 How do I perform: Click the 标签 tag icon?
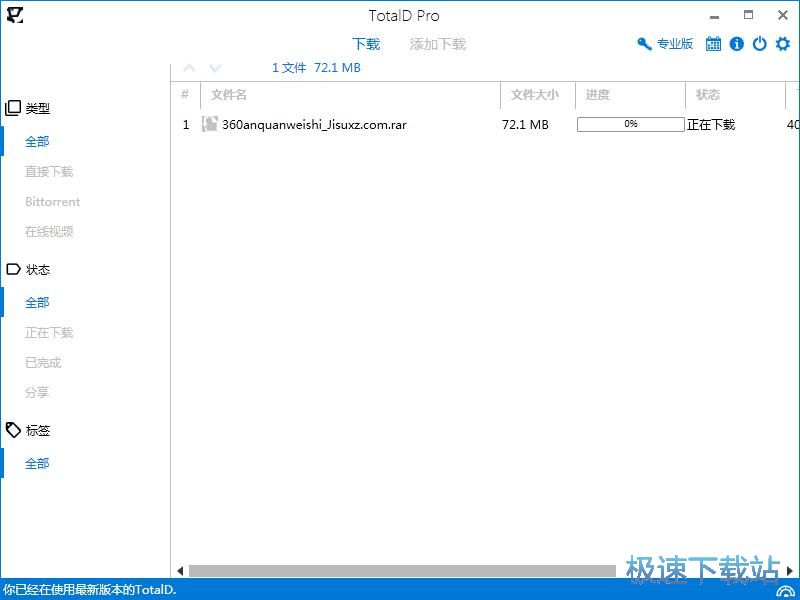point(13,430)
